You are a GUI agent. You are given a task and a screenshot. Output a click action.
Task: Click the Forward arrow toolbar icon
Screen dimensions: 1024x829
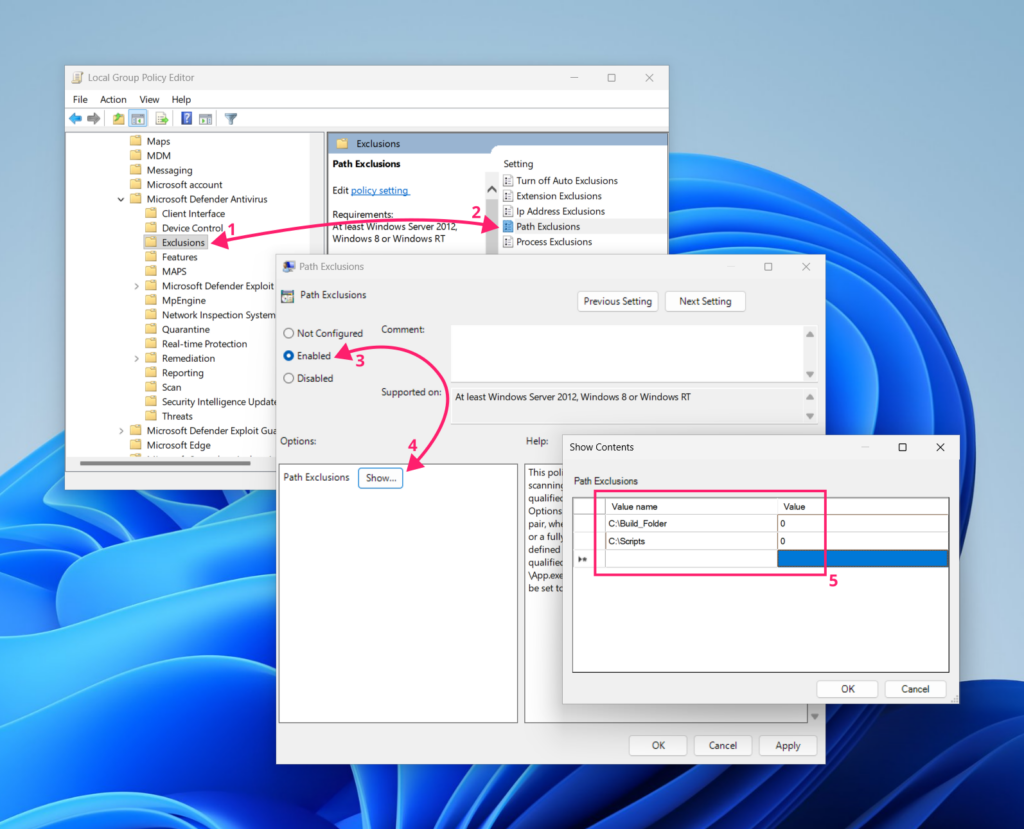point(94,118)
